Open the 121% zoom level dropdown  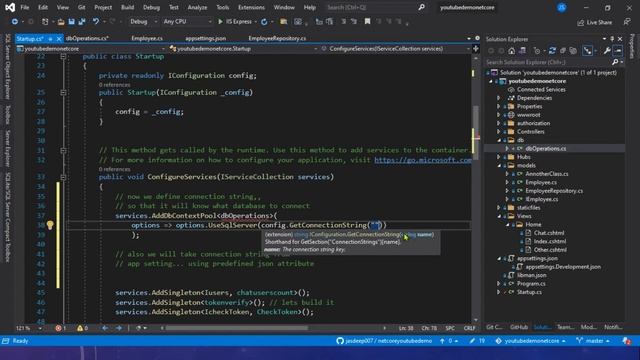coord(29,328)
